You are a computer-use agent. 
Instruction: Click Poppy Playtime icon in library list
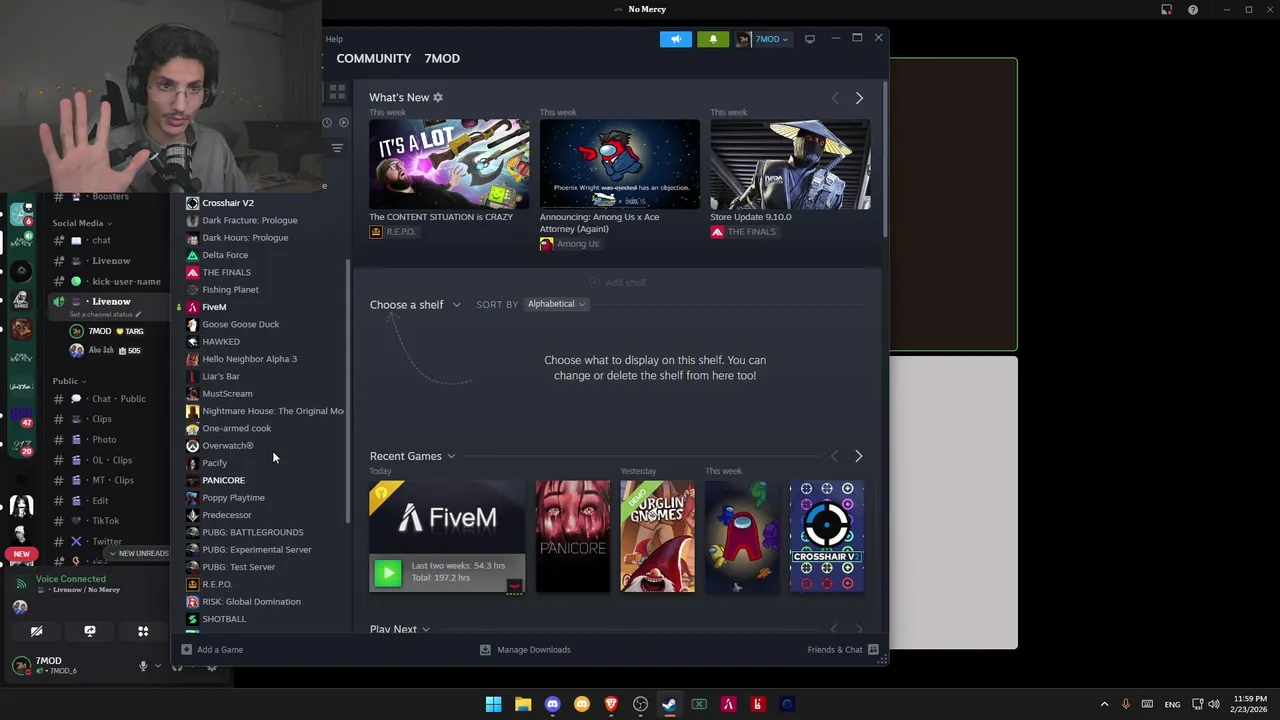pyautogui.click(x=193, y=497)
